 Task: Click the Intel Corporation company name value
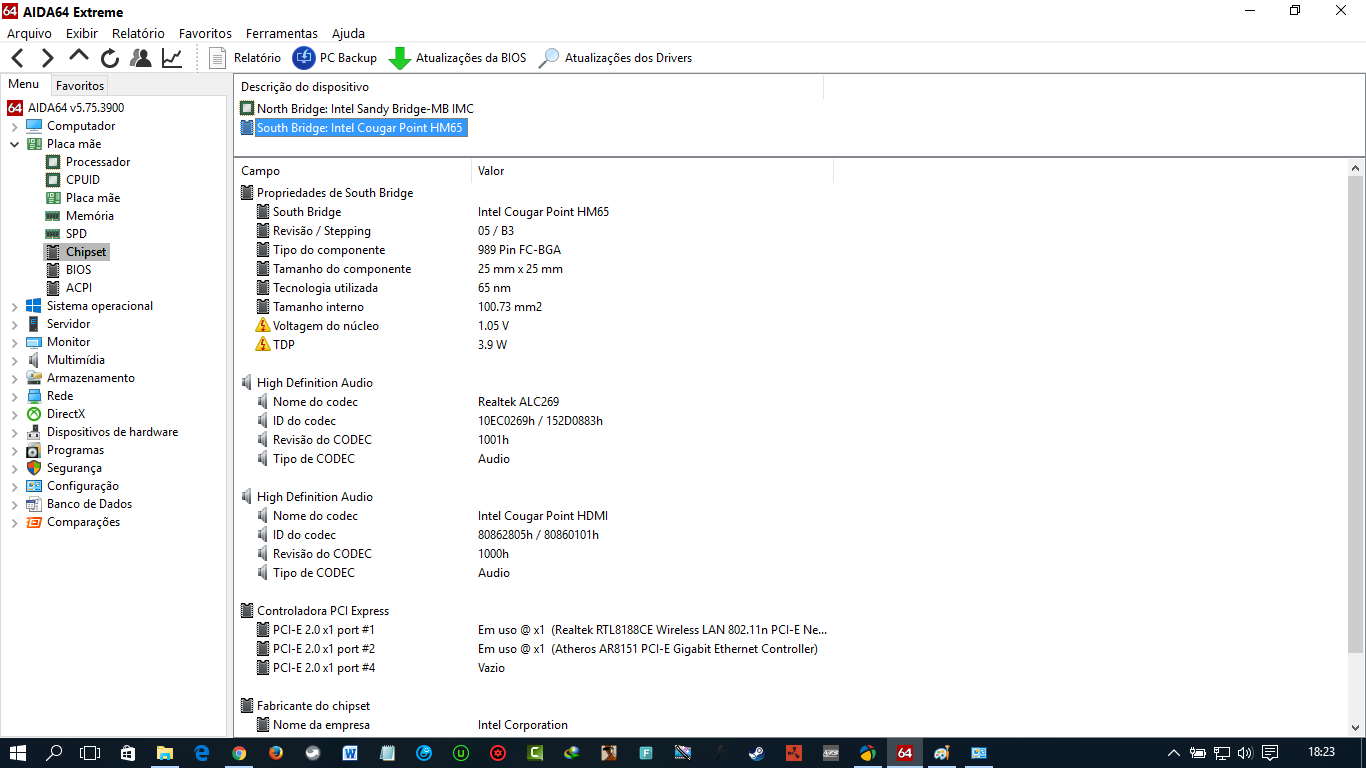pyautogui.click(x=523, y=725)
